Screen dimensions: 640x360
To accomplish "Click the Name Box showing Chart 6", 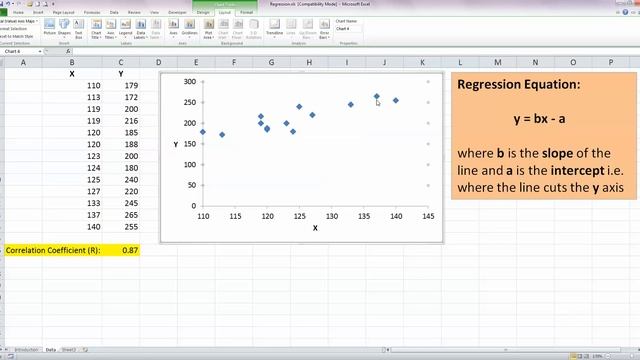I will click(x=19, y=51).
